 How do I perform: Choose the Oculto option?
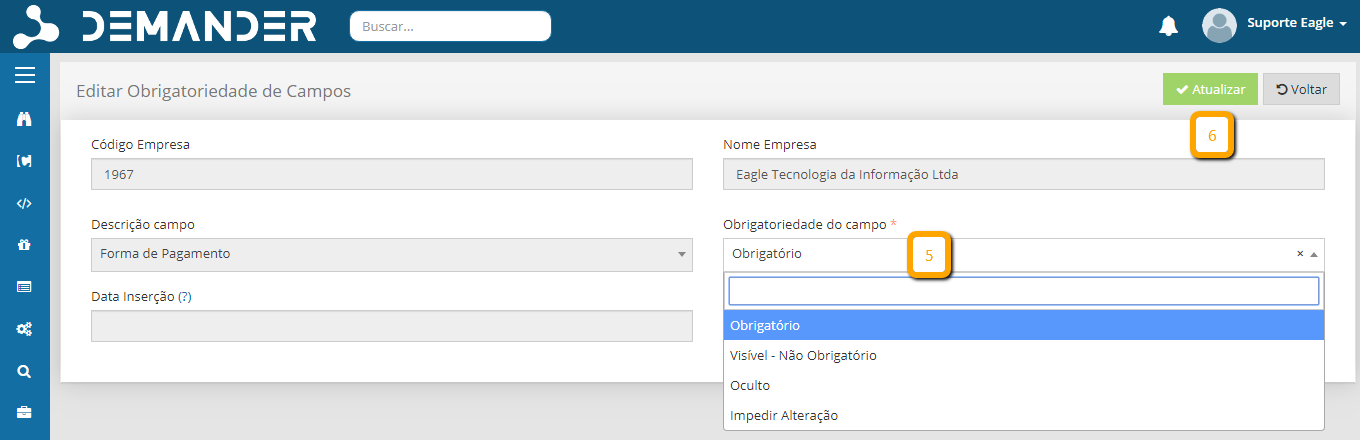[1024, 385]
